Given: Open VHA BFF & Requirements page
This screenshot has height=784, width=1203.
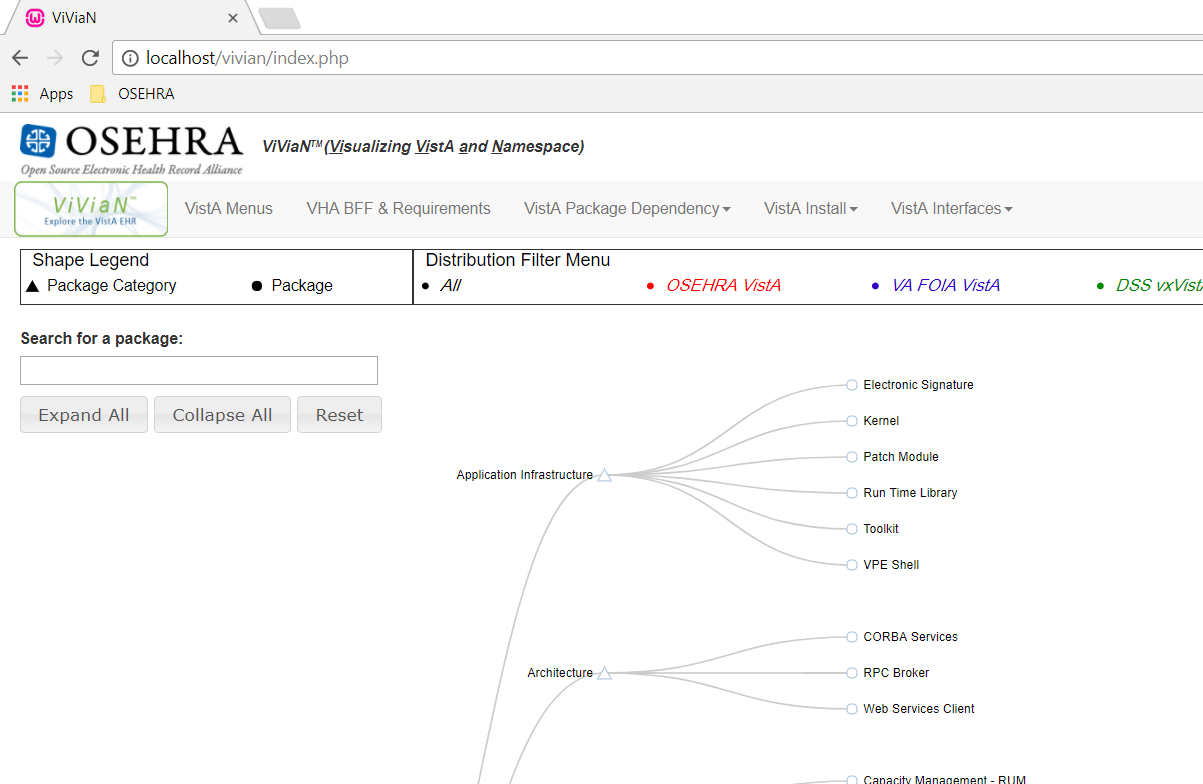Looking at the screenshot, I should coord(398,209).
